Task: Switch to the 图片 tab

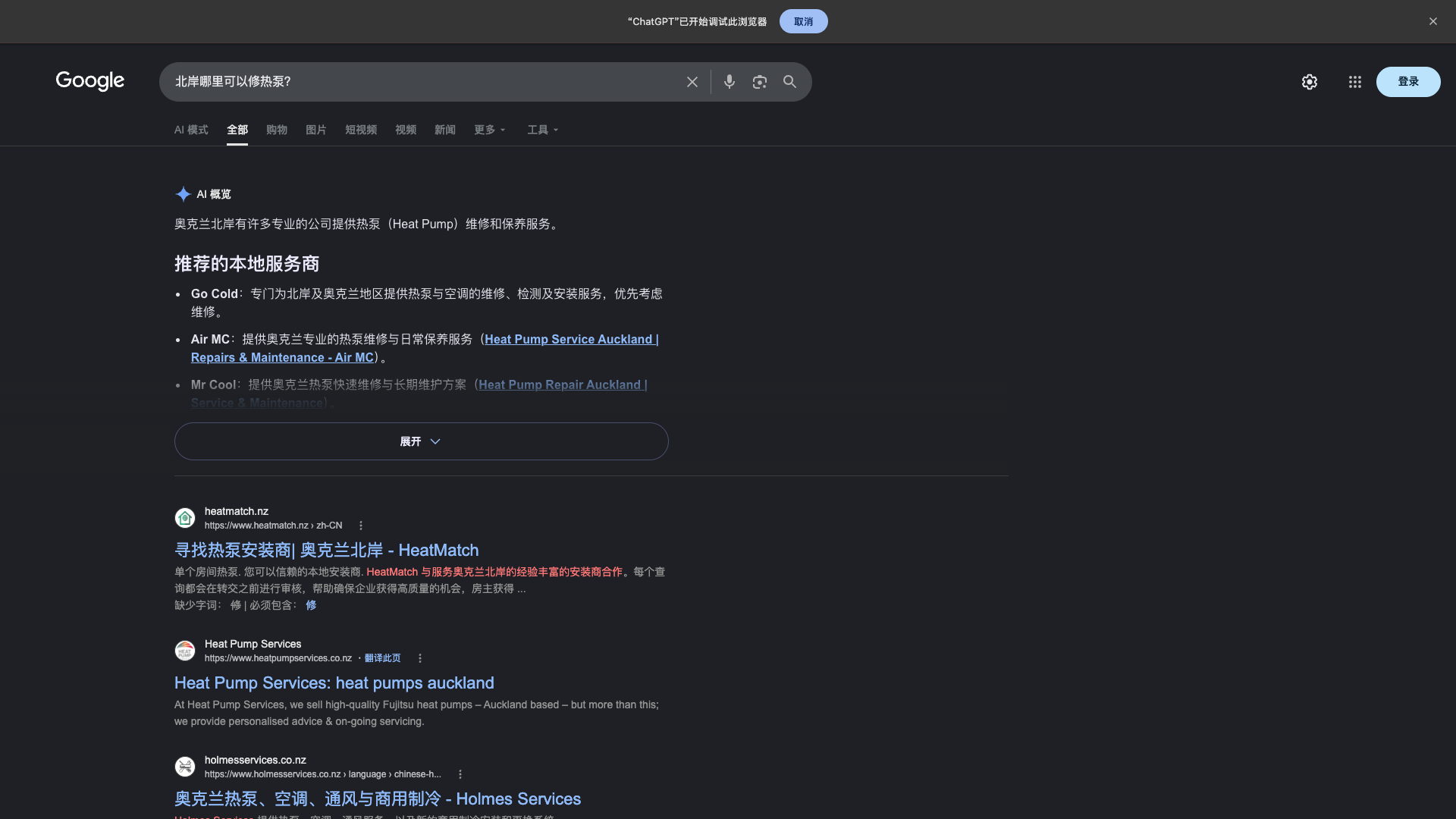Action: (316, 130)
